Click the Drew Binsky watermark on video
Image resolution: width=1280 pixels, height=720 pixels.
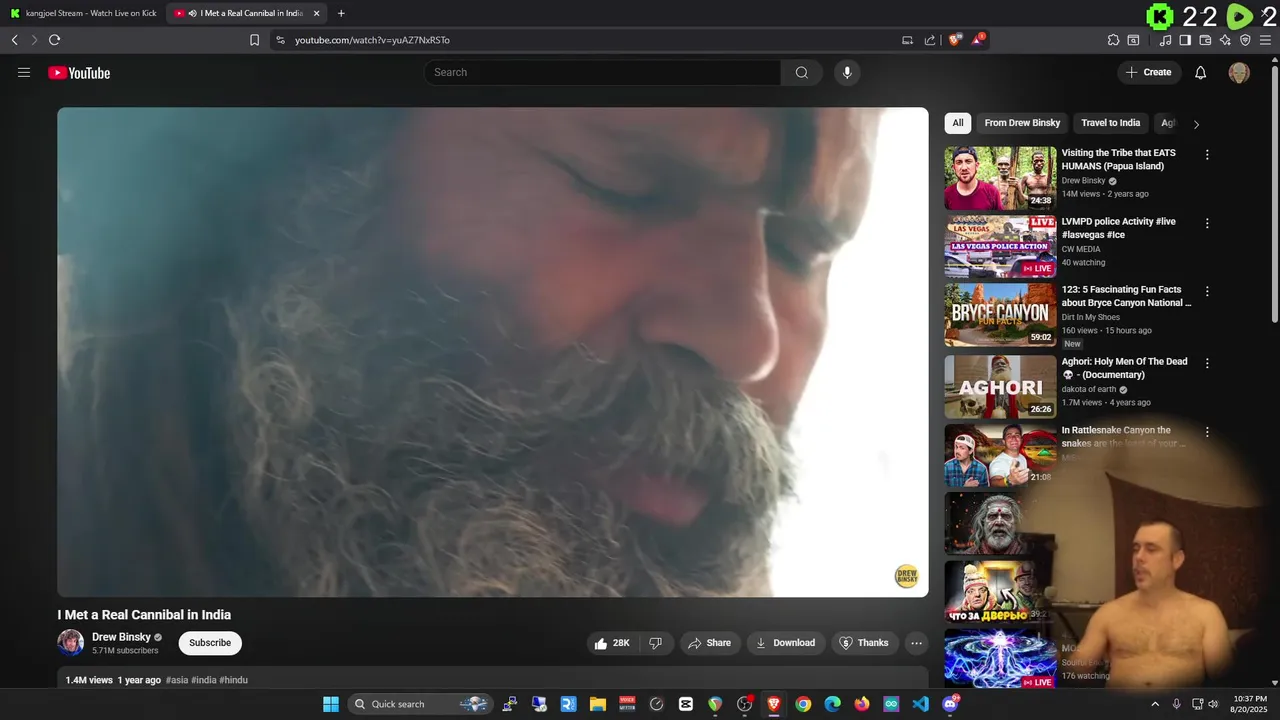pos(906,576)
